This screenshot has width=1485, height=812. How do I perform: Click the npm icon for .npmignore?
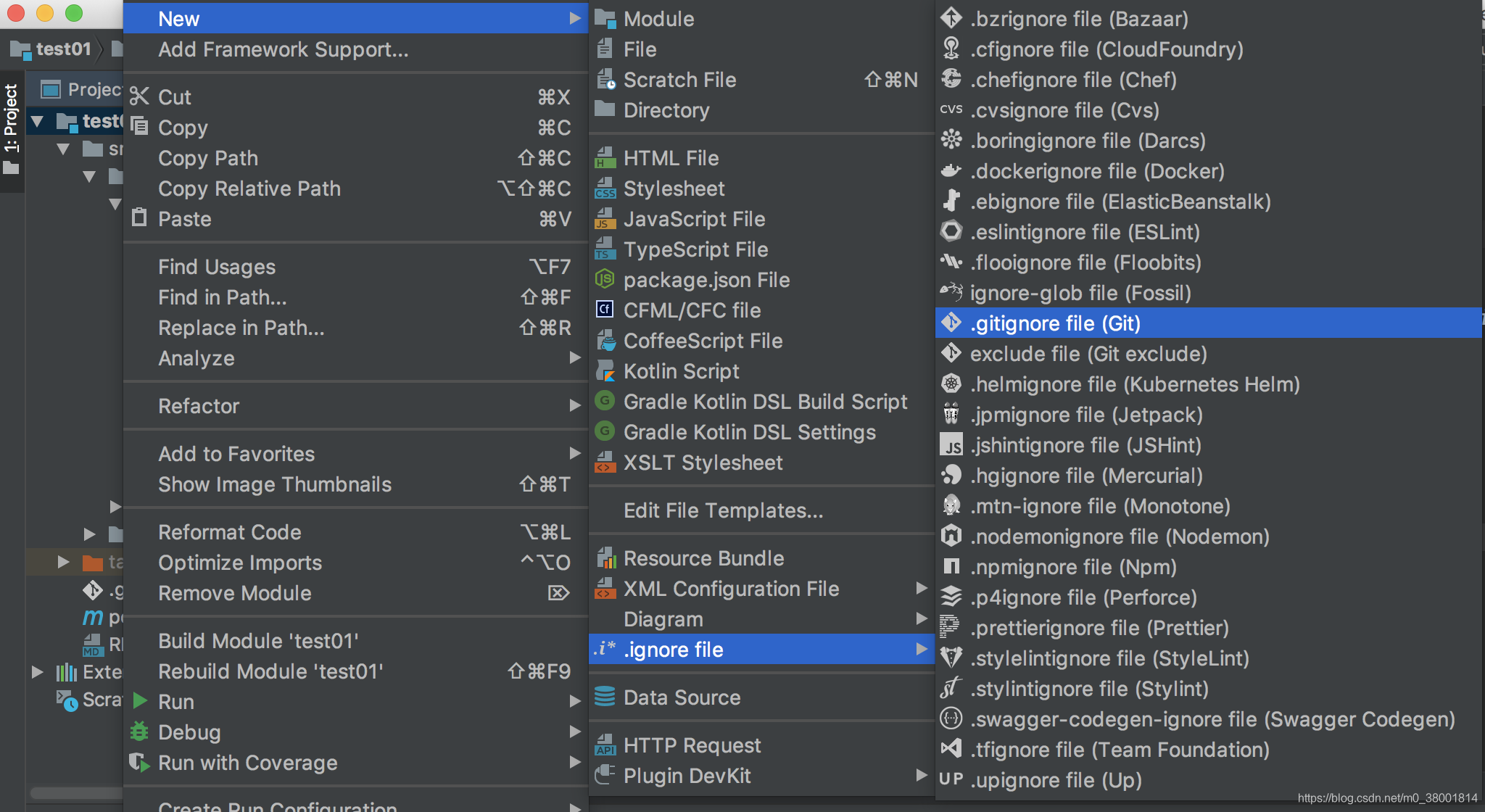coord(951,567)
